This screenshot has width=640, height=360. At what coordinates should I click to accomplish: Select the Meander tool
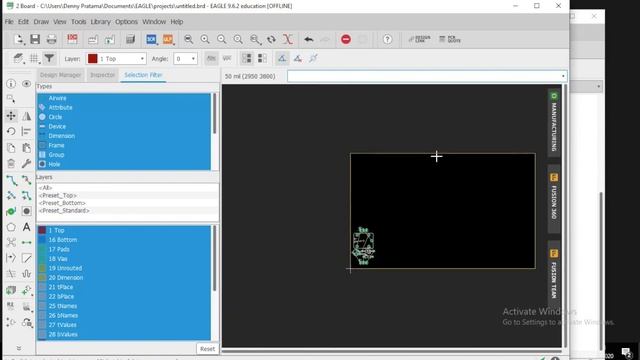(27, 274)
